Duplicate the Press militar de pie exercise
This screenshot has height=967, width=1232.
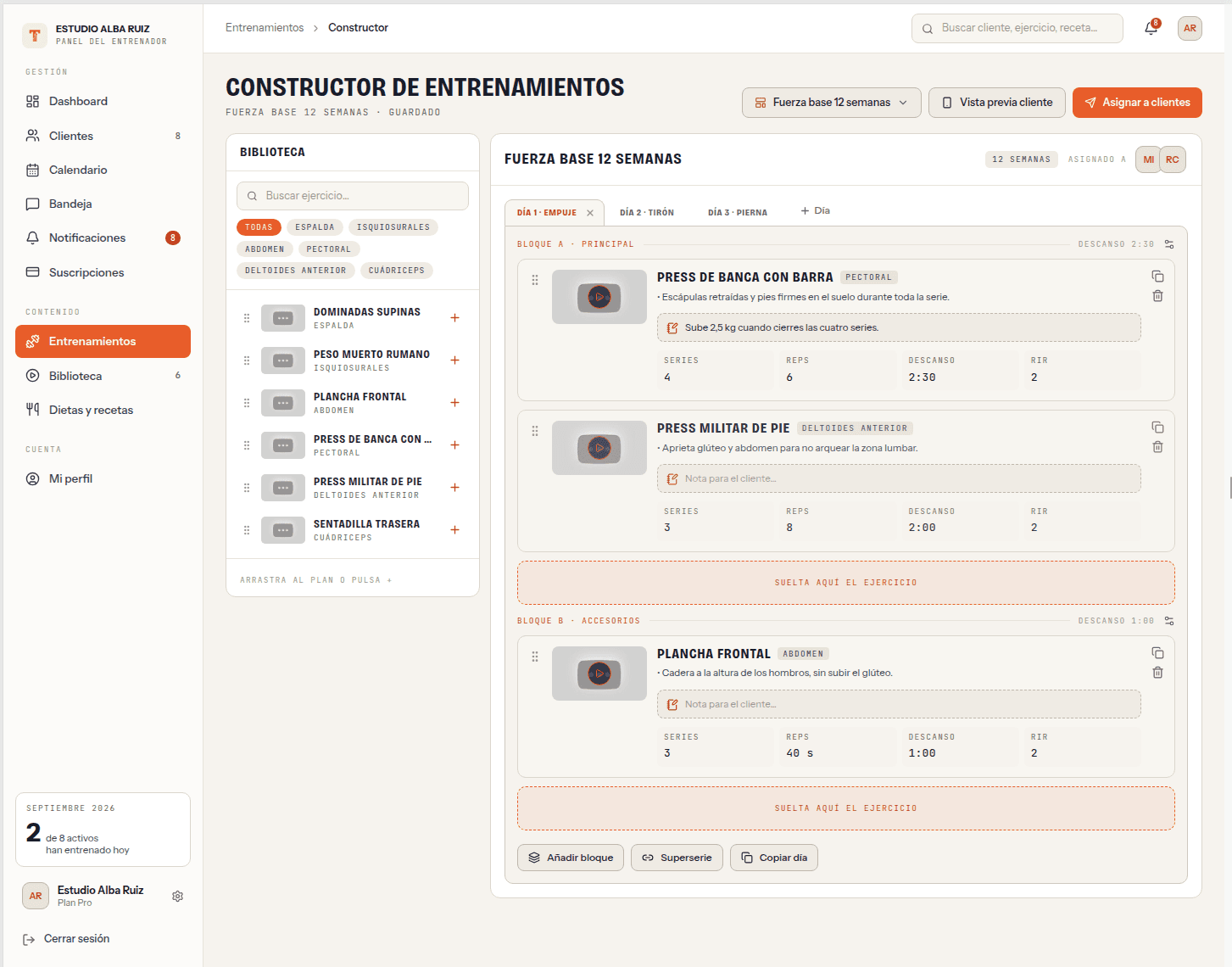1157,428
